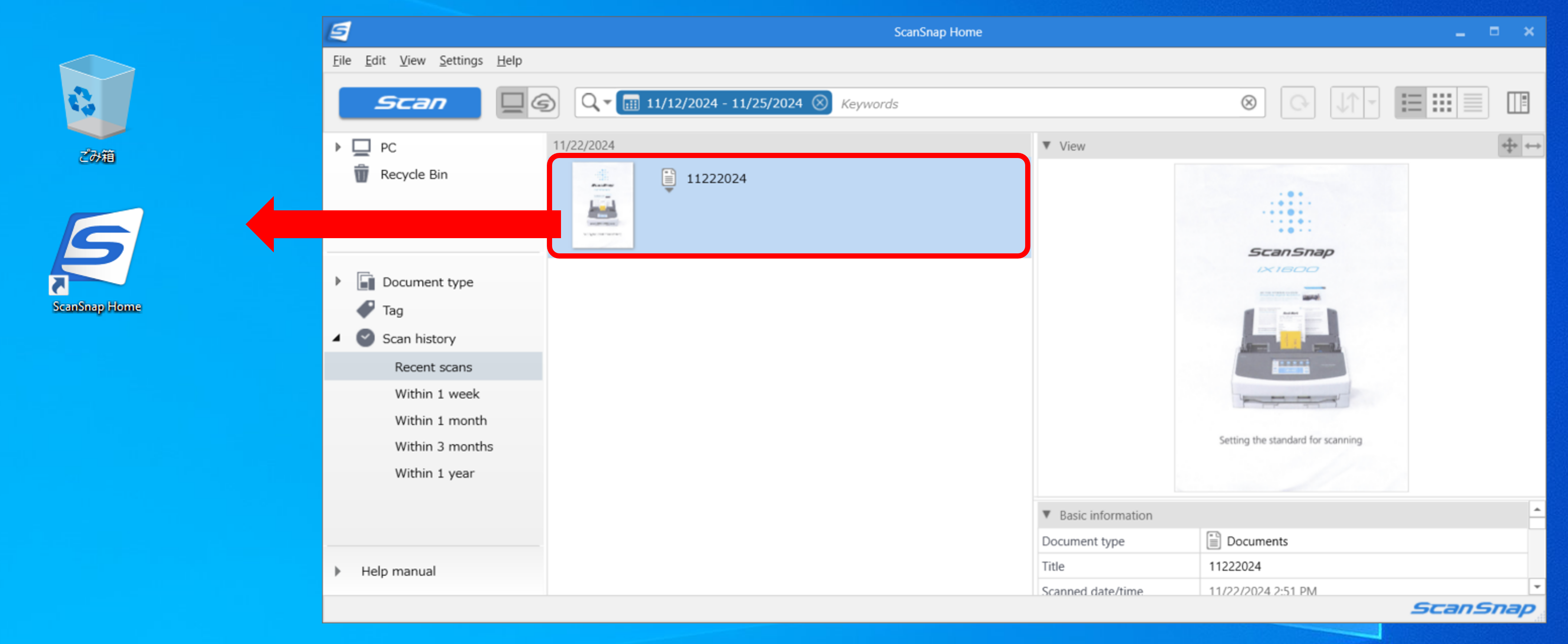Click the fit-to-page preview icon
Viewport: 1568px width, 644px height.
(x=1510, y=146)
